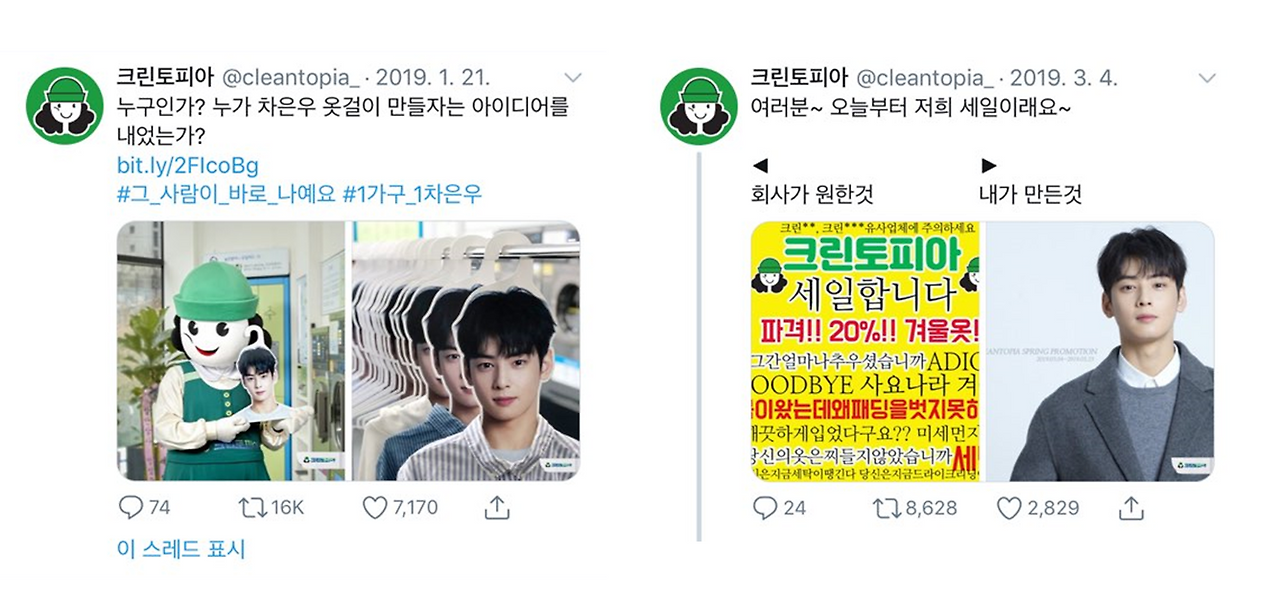The image size is (1280, 600).
Task: Open hashtag #1가구_1차은우
Action: pos(413,193)
